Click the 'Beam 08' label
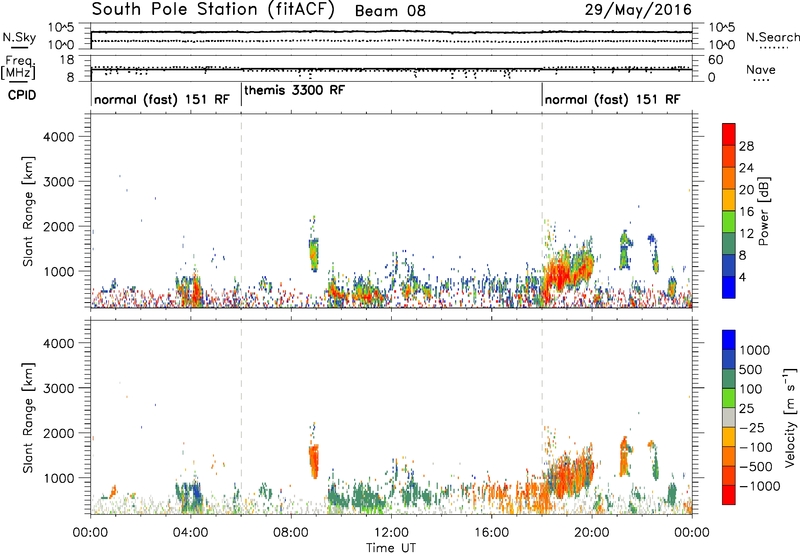Viewport: 800px width, 554px height. pos(390,11)
